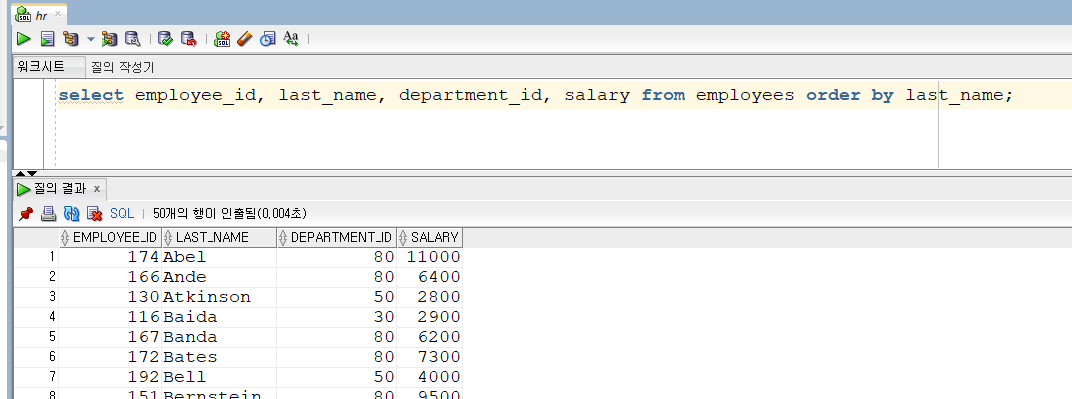Click into the SQL editor statement line

pyautogui.click(x=535, y=95)
